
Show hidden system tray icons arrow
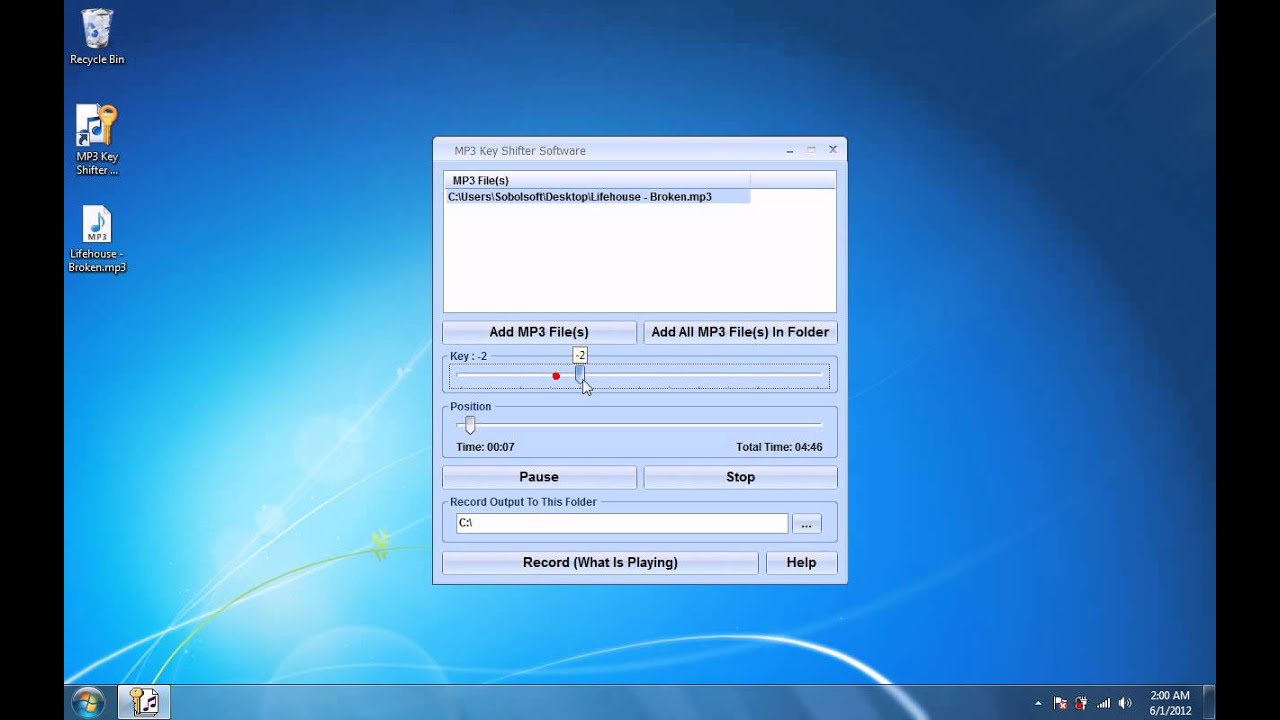click(1038, 703)
